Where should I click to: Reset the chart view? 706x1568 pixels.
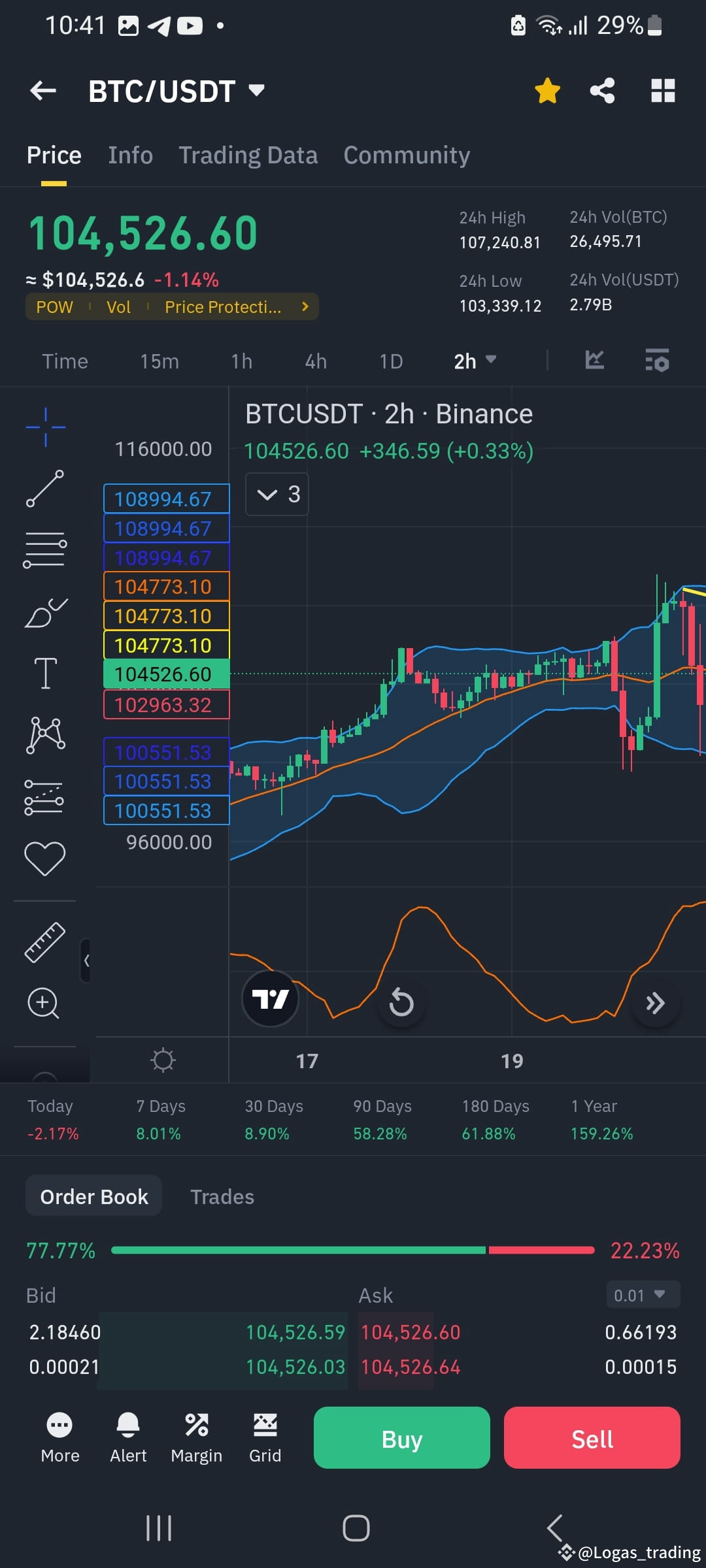401,1002
